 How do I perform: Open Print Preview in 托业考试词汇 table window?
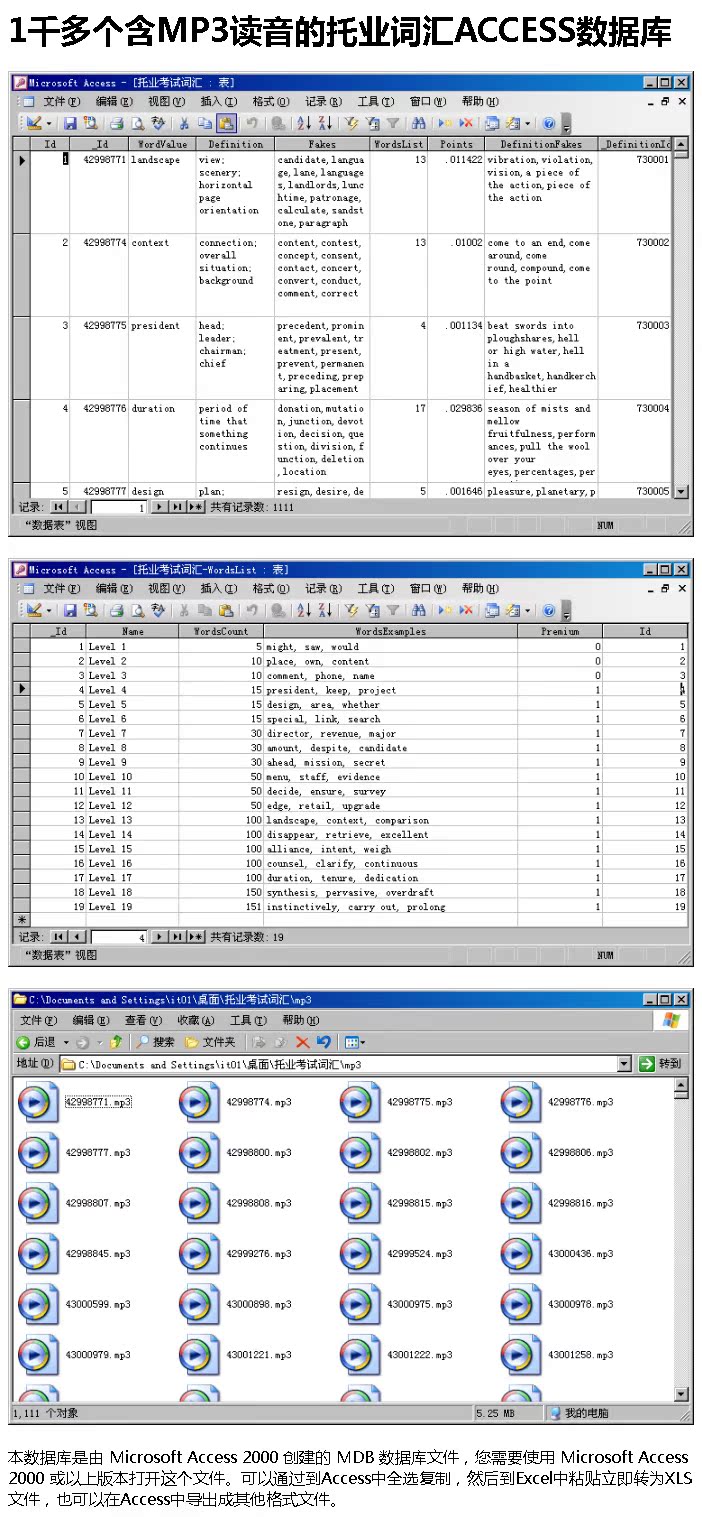pyautogui.click(x=137, y=123)
